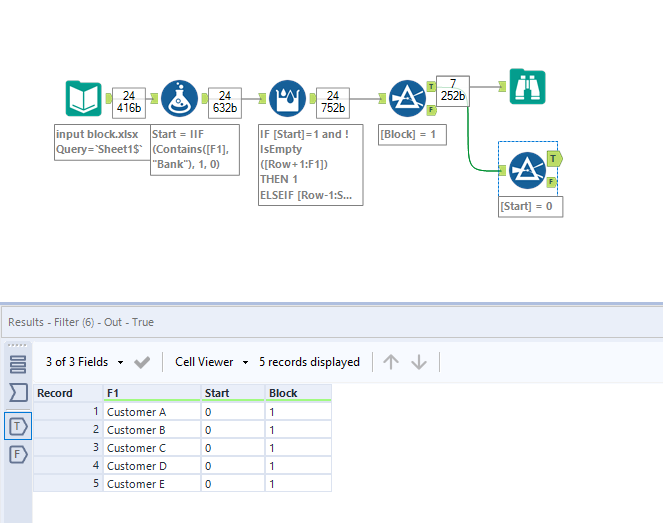Click the Formula tool flask icon
This screenshot has height=523, width=663.
pyautogui.click(x=178, y=98)
